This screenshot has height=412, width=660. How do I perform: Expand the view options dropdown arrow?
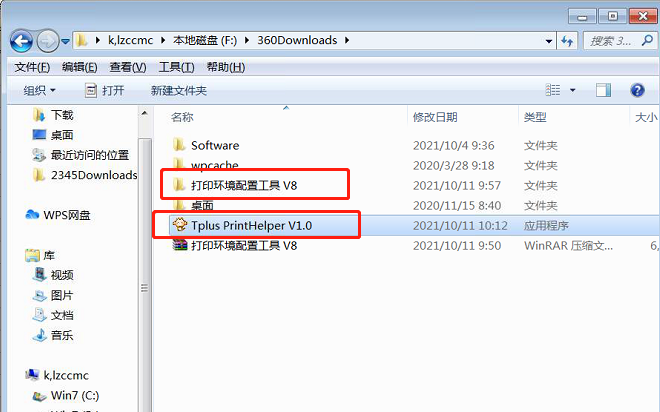pos(572,90)
